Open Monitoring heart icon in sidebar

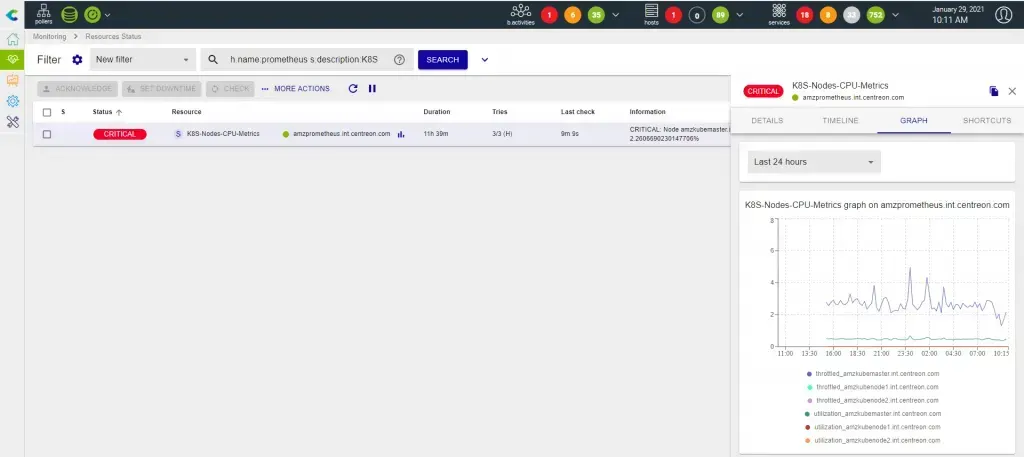click(x=12, y=59)
